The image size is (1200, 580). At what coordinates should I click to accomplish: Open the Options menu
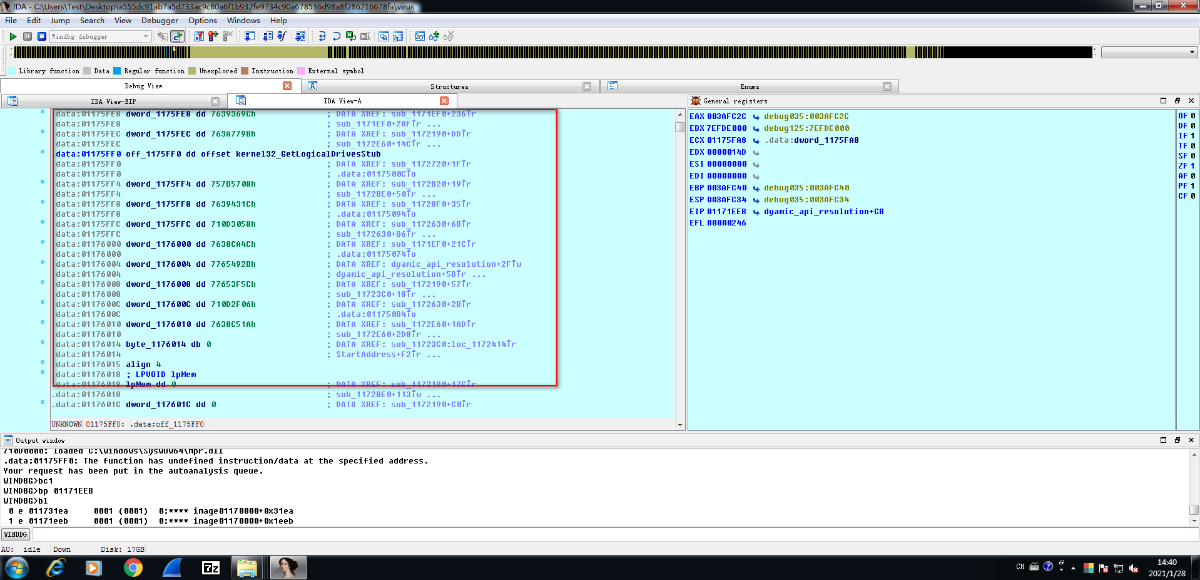pos(203,20)
